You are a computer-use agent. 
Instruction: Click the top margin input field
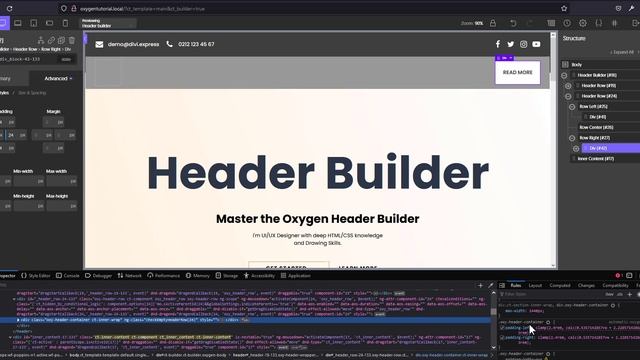click(53, 122)
